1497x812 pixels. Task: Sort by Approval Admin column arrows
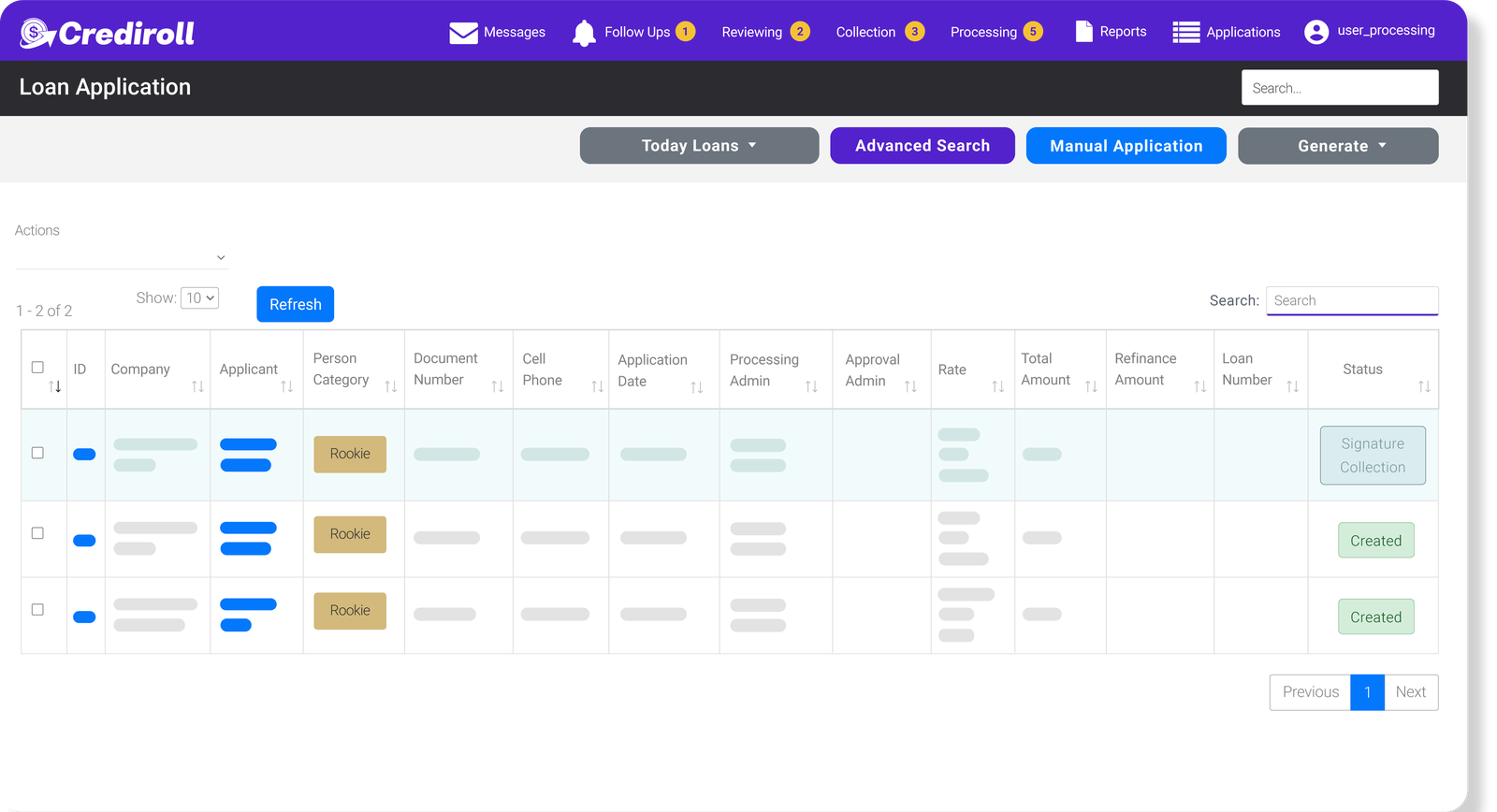click(x=910, y=386)
